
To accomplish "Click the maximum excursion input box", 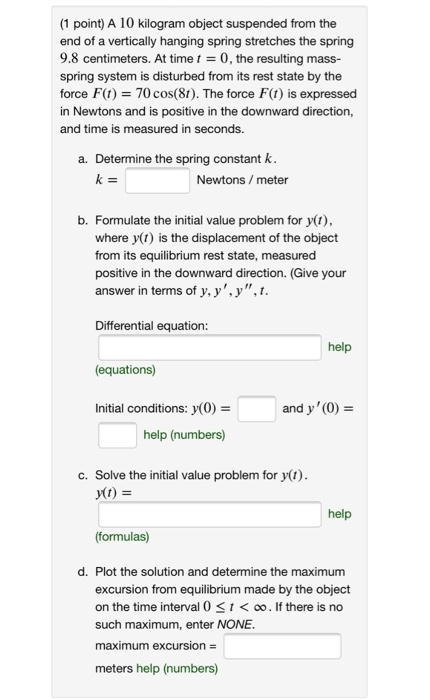I will click(x=282, y=646).
